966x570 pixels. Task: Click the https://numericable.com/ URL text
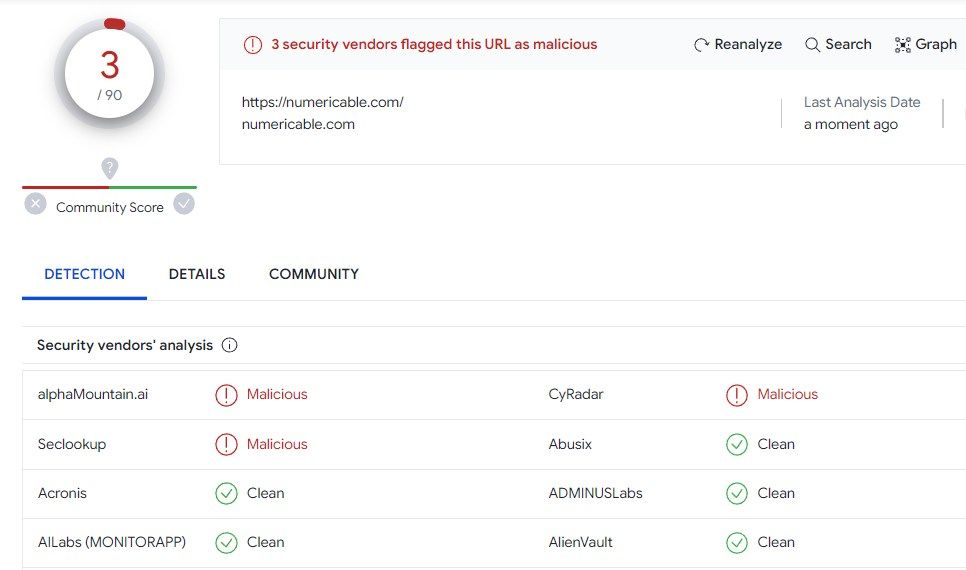click(323, 102)
